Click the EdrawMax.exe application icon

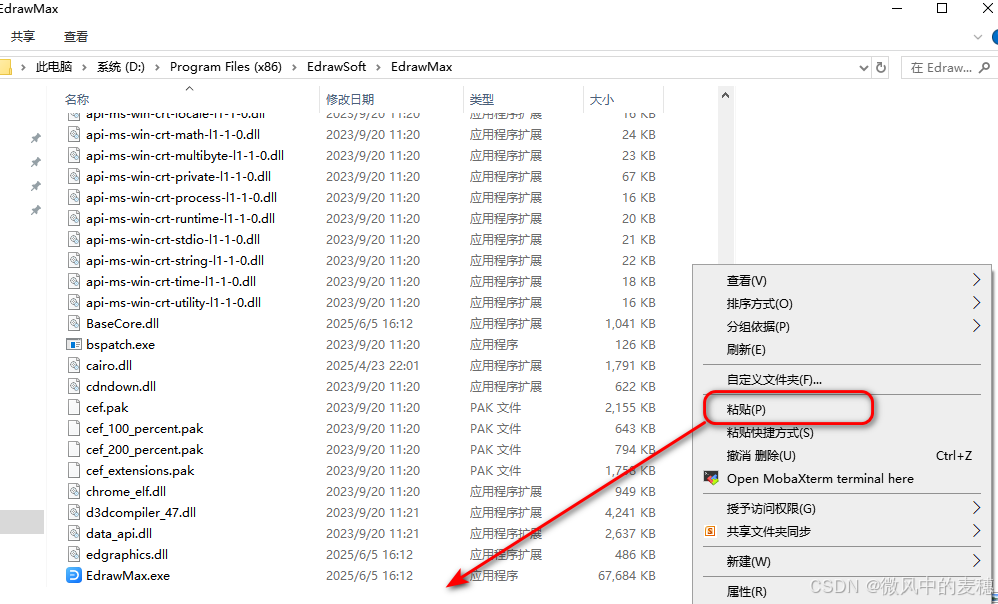(74, 575)
